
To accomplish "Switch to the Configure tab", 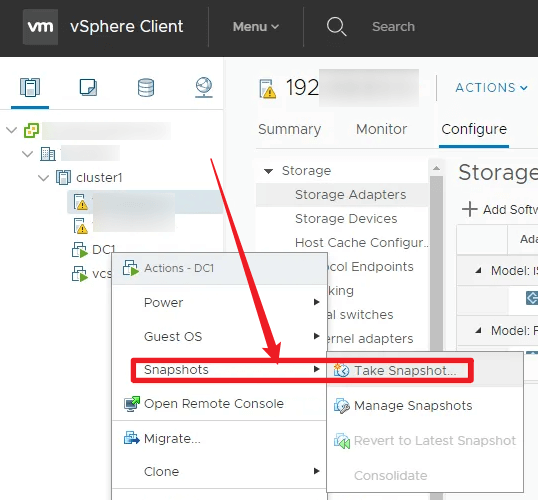I will pyautogui.click(x=474, y=129).
